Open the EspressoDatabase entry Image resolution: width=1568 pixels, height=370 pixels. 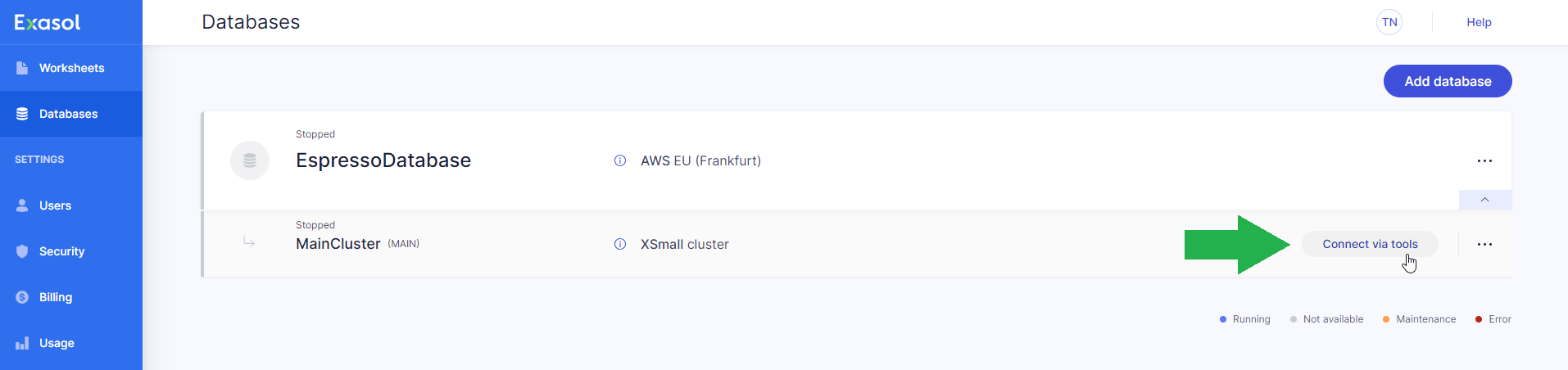383,160
